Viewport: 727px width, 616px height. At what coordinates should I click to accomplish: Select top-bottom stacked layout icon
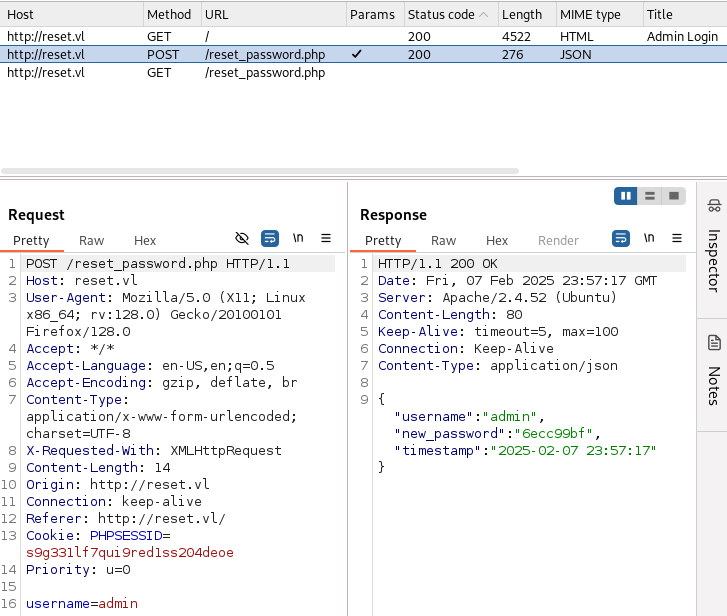(650, 196)
